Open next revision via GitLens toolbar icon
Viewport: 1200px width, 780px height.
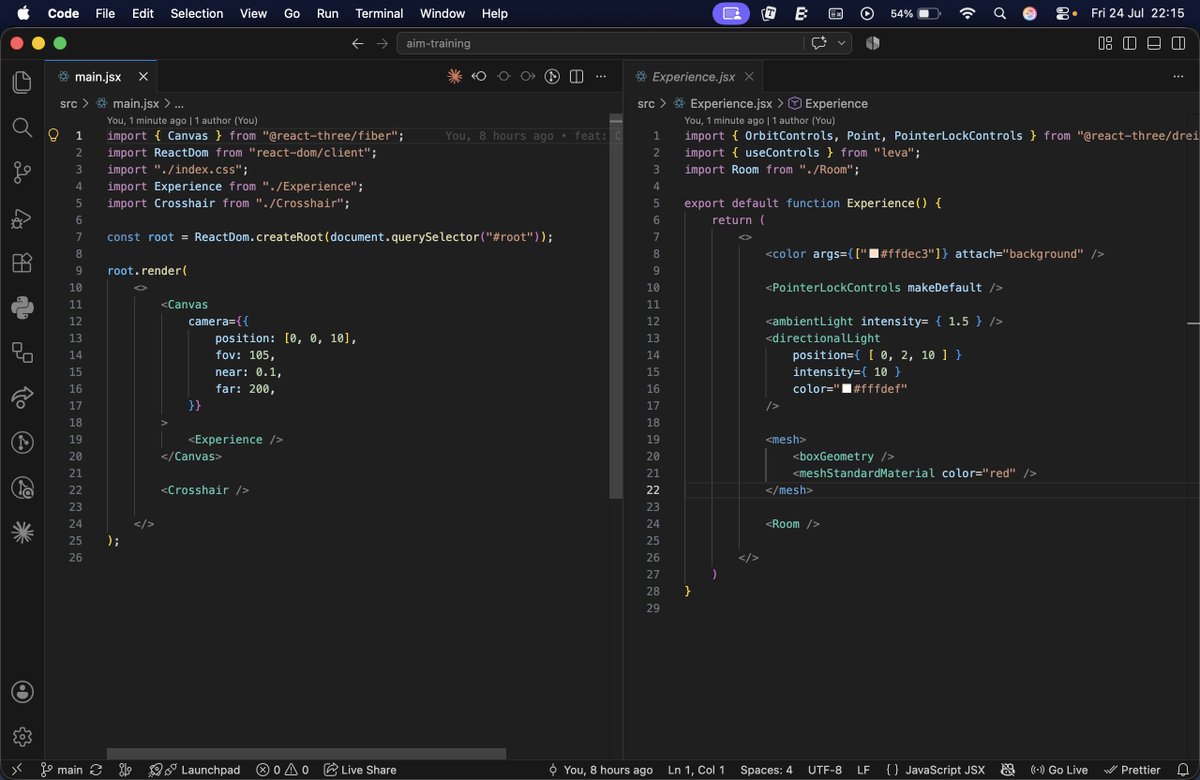click(x=528, y=76)
